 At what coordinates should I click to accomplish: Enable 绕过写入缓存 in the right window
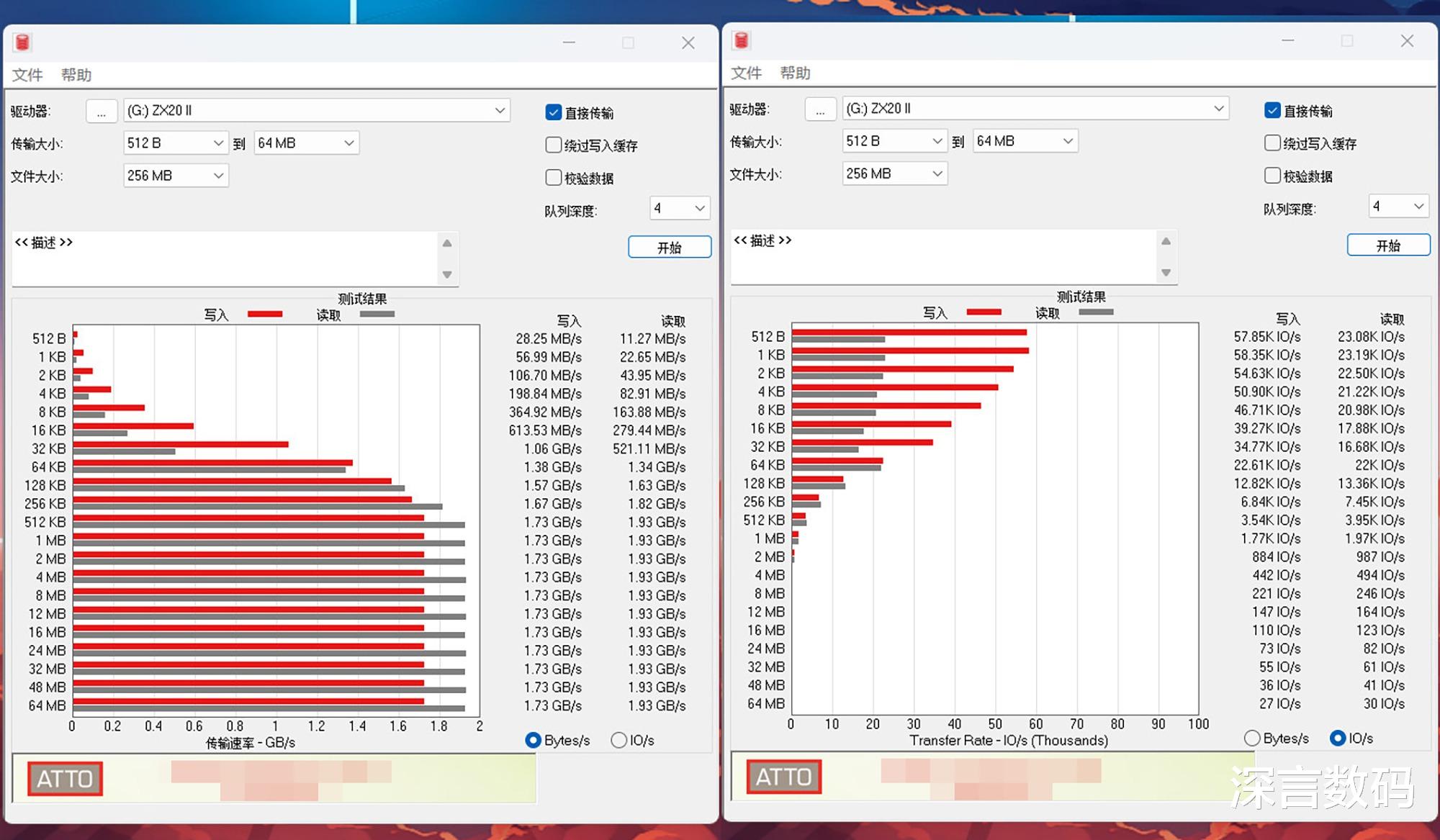coord(1272,143)
